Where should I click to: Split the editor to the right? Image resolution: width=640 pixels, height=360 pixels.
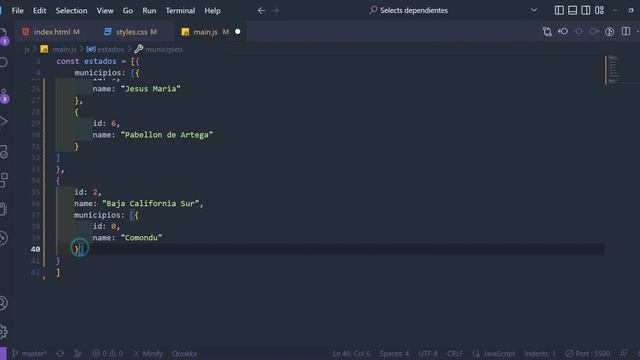[626, 31]
